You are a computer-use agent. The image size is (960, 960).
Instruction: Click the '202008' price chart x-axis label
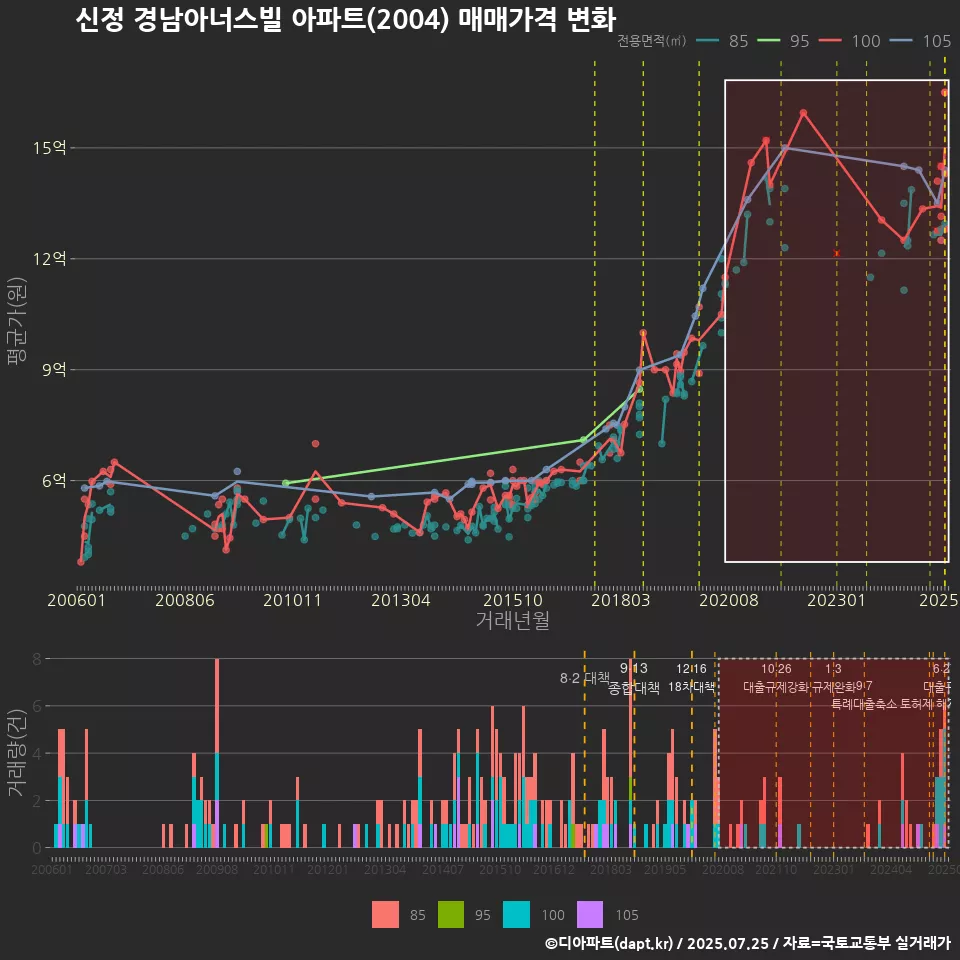pyautogui.click(x=729, y=600)
